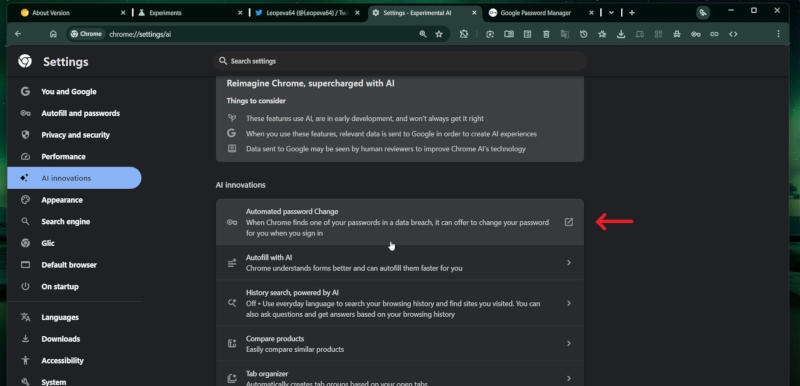
Task: Switch to the Experiments tab
Action: pos(190,13)
